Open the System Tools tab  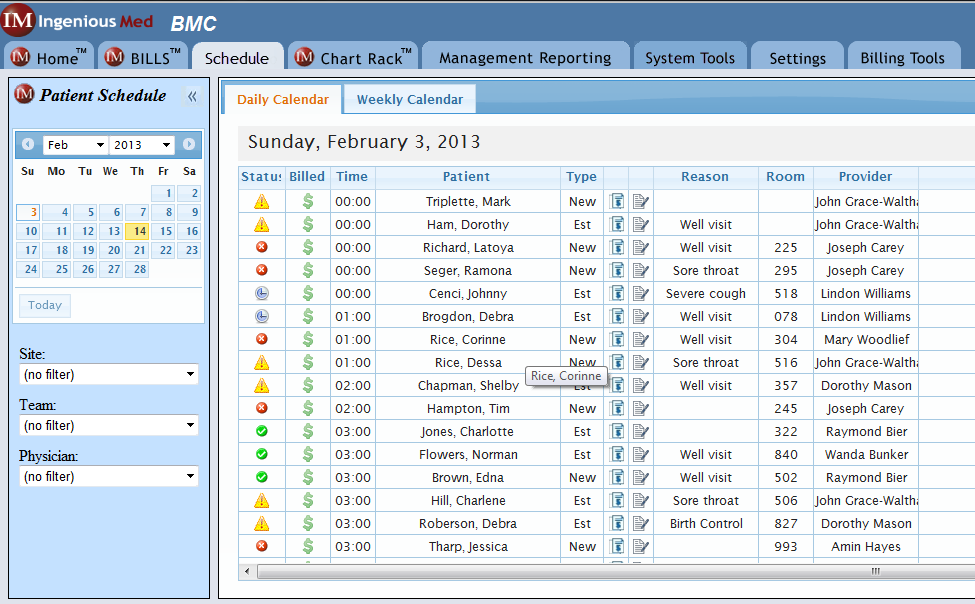(x=690, y=57)
